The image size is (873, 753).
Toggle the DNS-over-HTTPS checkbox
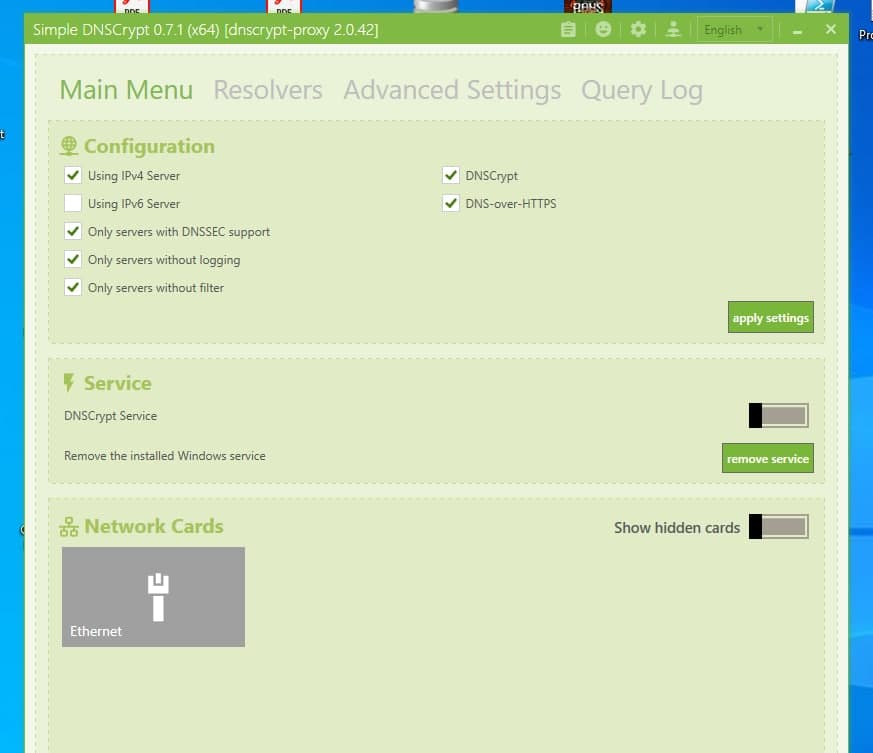[x=451, y=204]
